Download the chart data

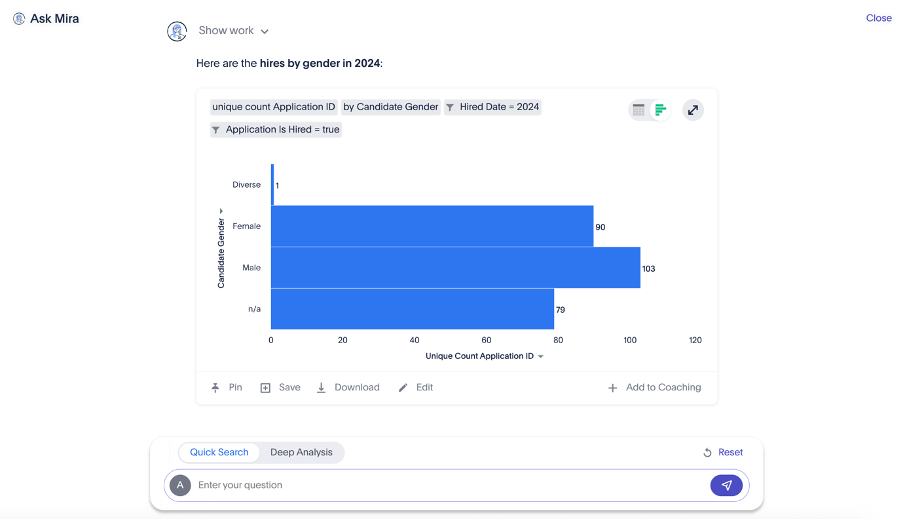pos(348,387)
